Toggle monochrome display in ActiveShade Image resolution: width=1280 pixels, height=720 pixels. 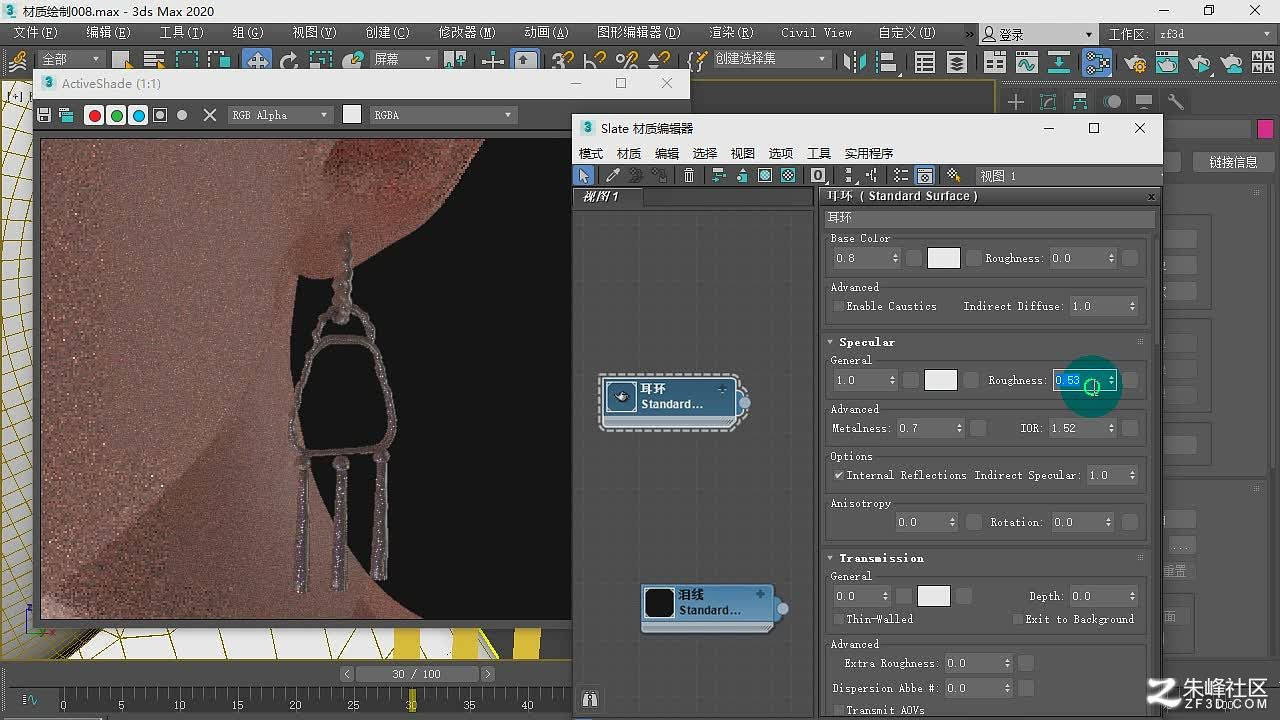pyautogui.click(x=182, y=115)
